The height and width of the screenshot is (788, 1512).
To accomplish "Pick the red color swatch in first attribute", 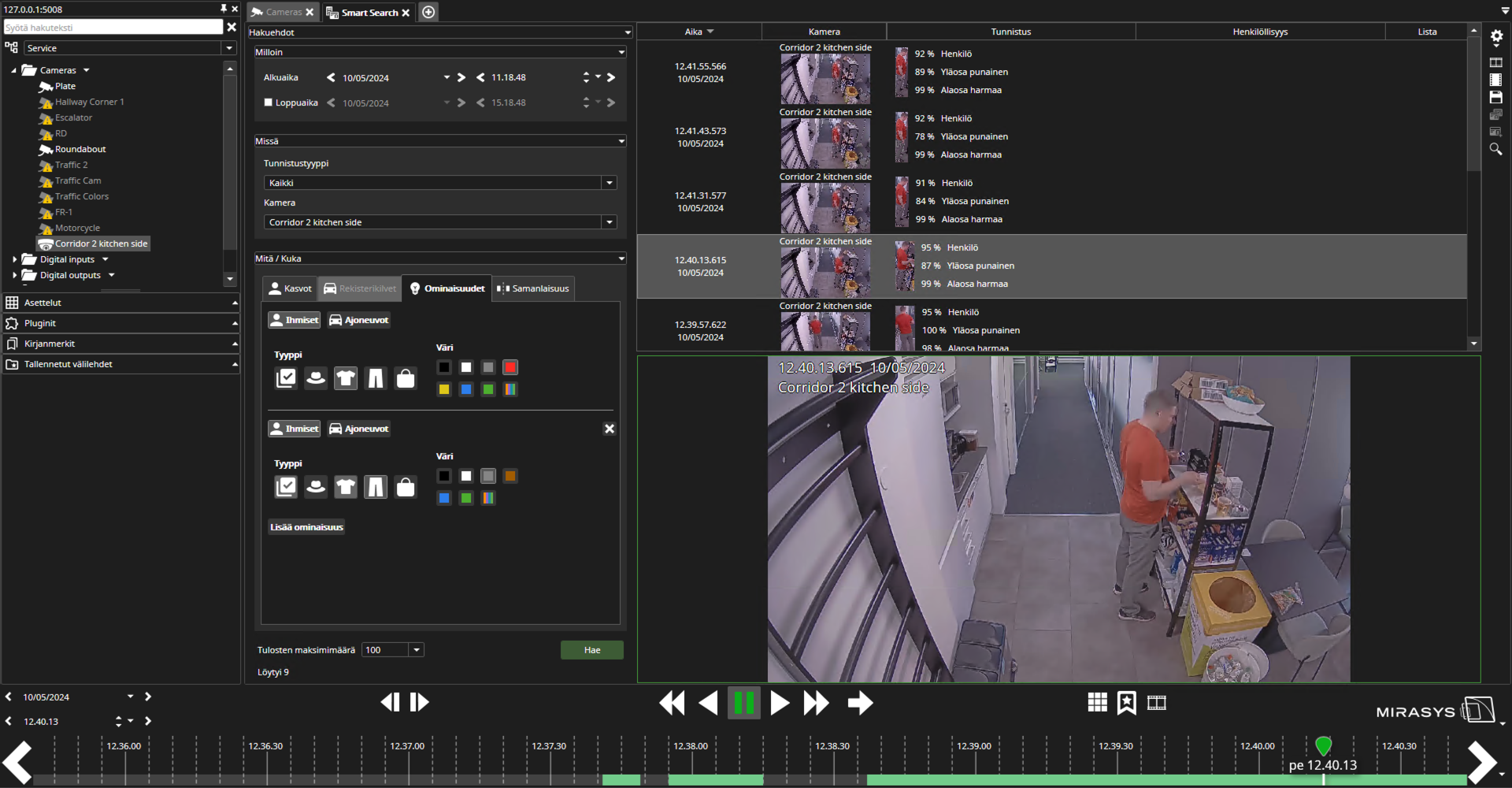I will coord(510,367).
